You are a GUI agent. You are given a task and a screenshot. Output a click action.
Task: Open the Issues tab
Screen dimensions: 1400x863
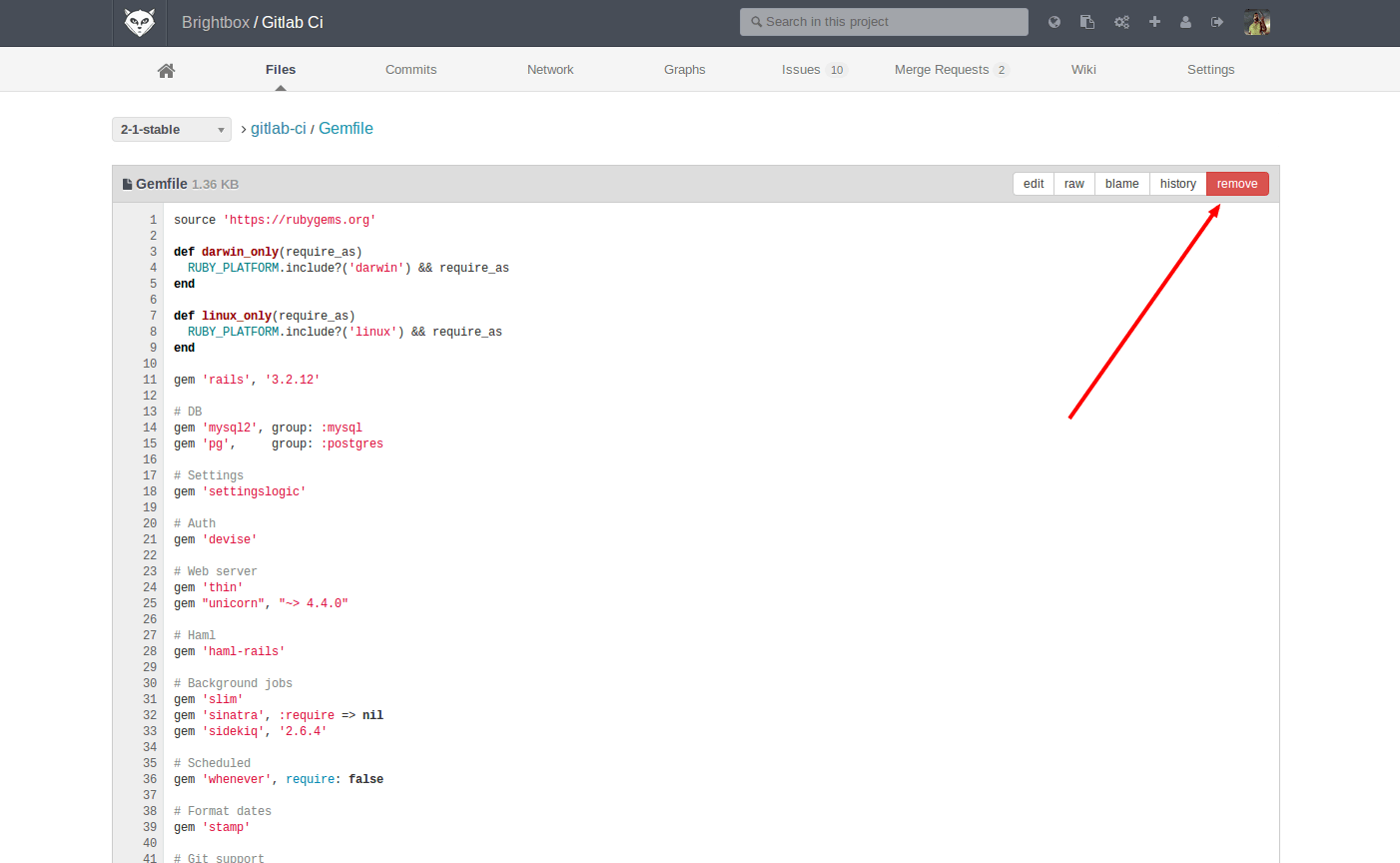coord(801,70)
